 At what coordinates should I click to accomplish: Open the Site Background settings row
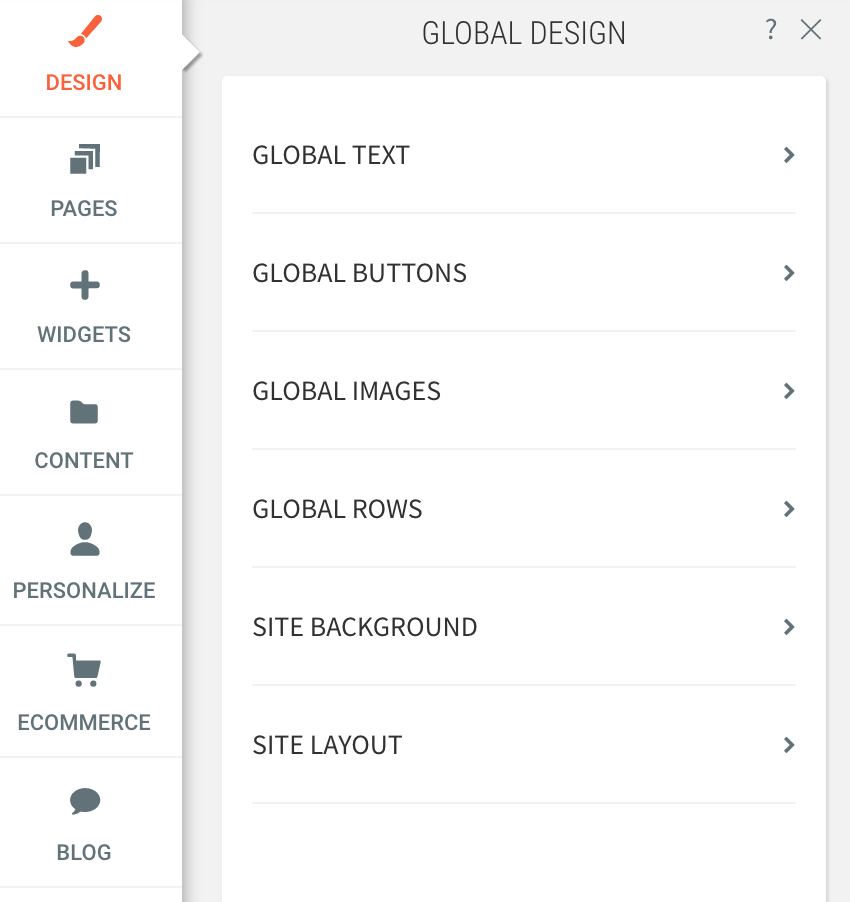524,627
